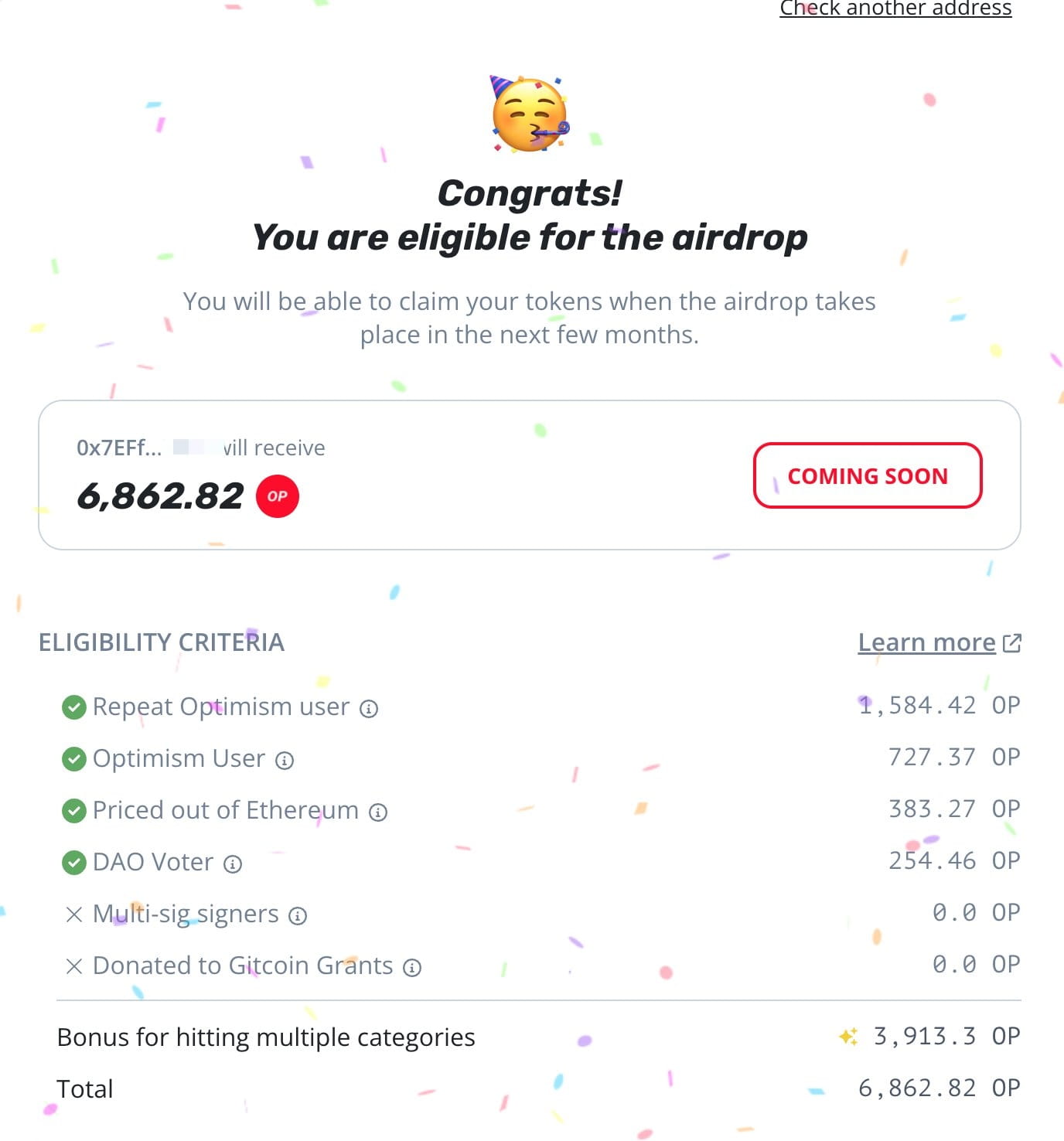This screenshot has height=1141, width=1064.
Task: Click the party face emoji
Action: pos(530,114)
